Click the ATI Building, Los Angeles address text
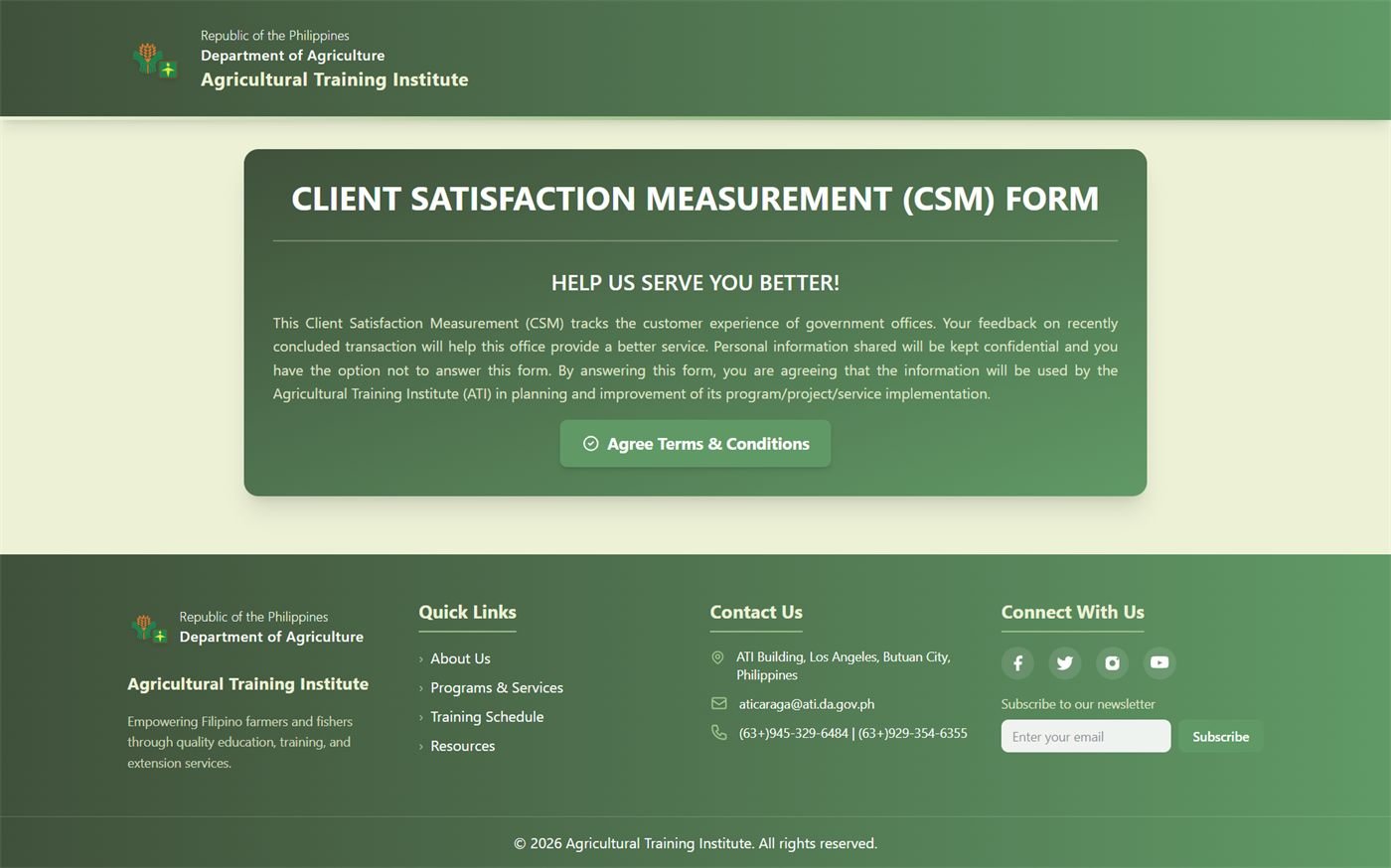Viewport: 1391px width, 868px height. click(x=844, y=665)
